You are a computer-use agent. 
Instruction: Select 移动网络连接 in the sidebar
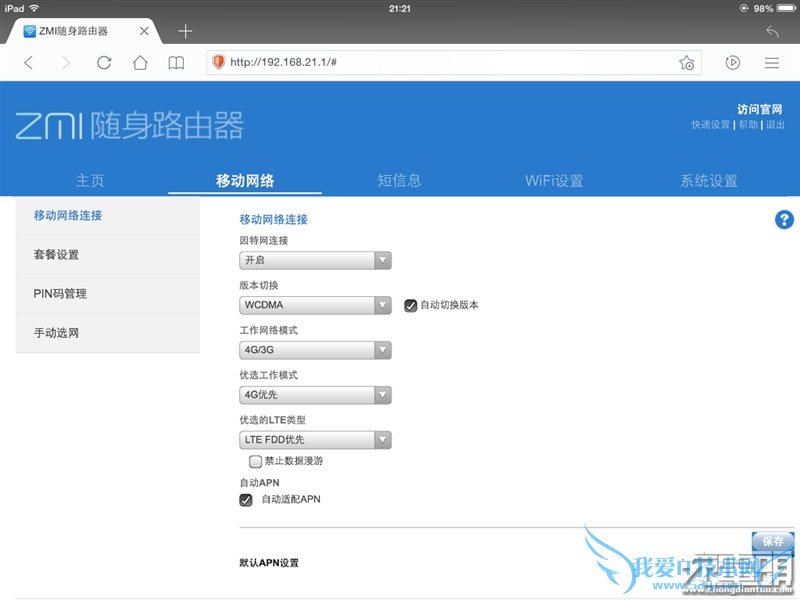point(108,216)
